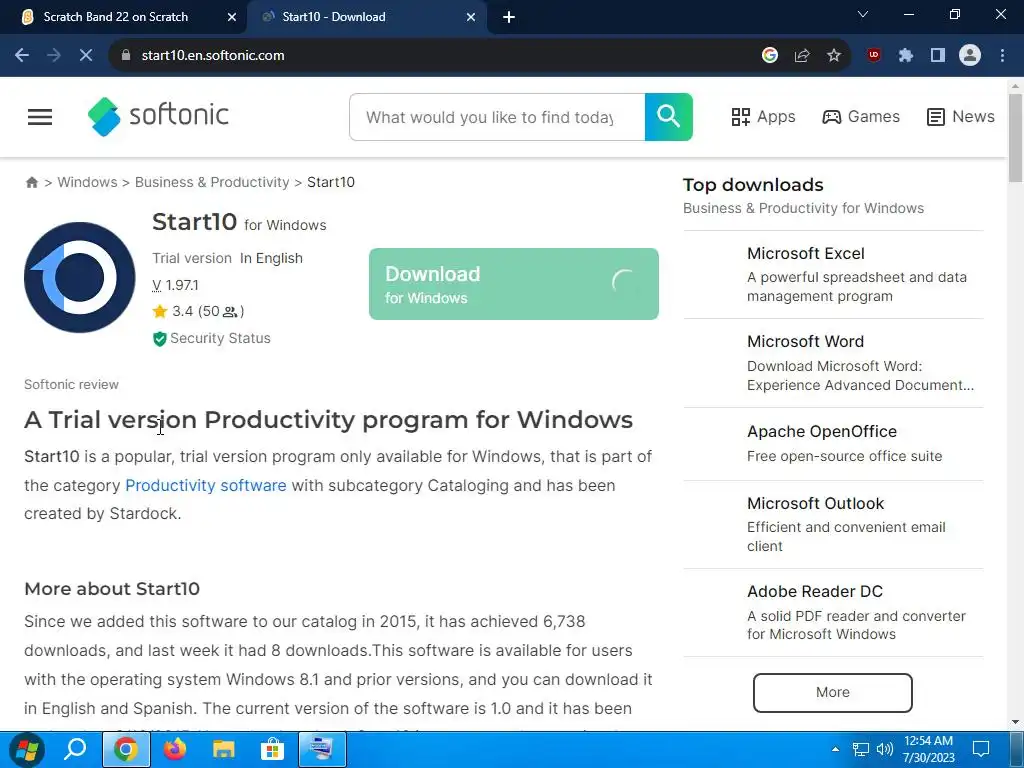Click the Softonic review label

coord(72,385)
